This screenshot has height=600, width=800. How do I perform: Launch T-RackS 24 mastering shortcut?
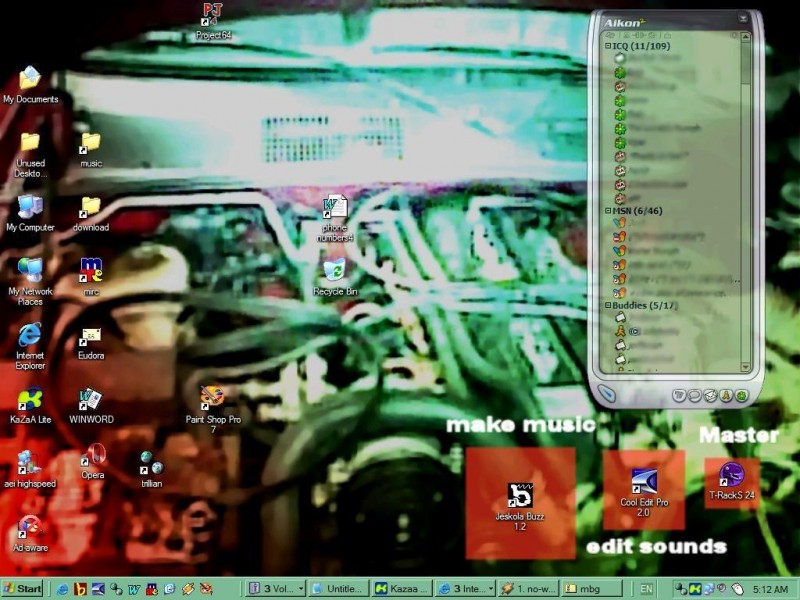[x=731, y=481]
